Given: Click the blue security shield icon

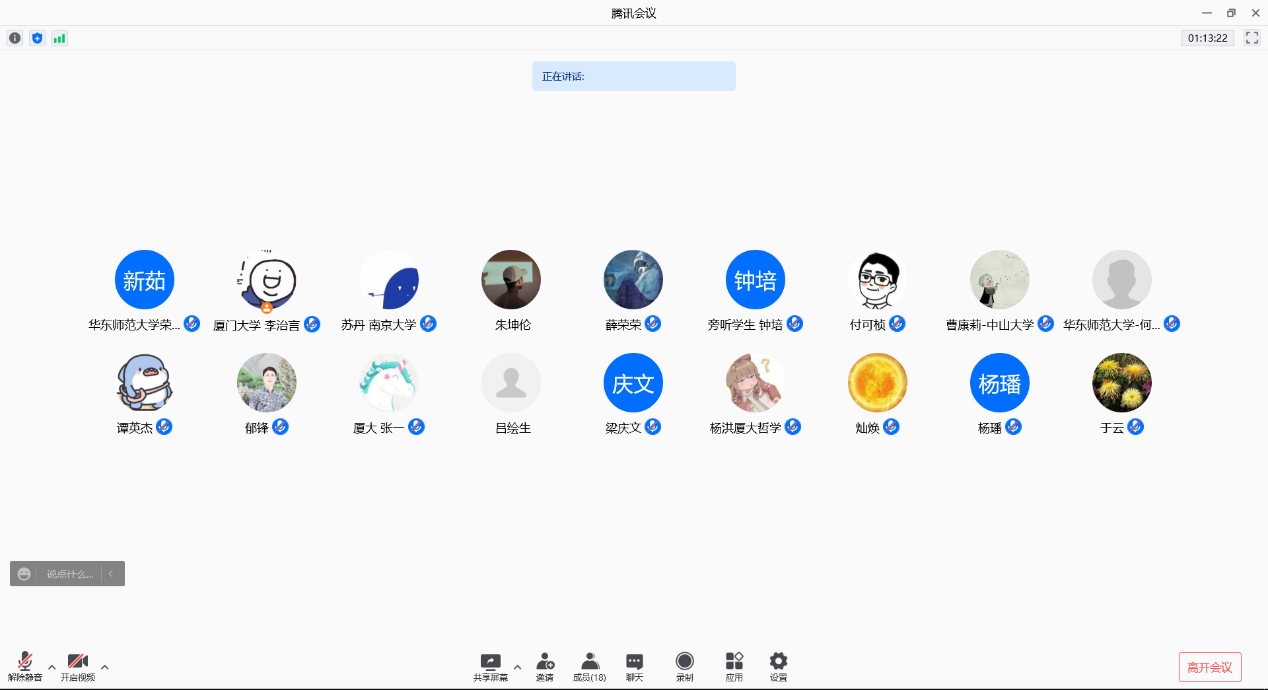Looking at the screenshot, I should pos(37,38).
